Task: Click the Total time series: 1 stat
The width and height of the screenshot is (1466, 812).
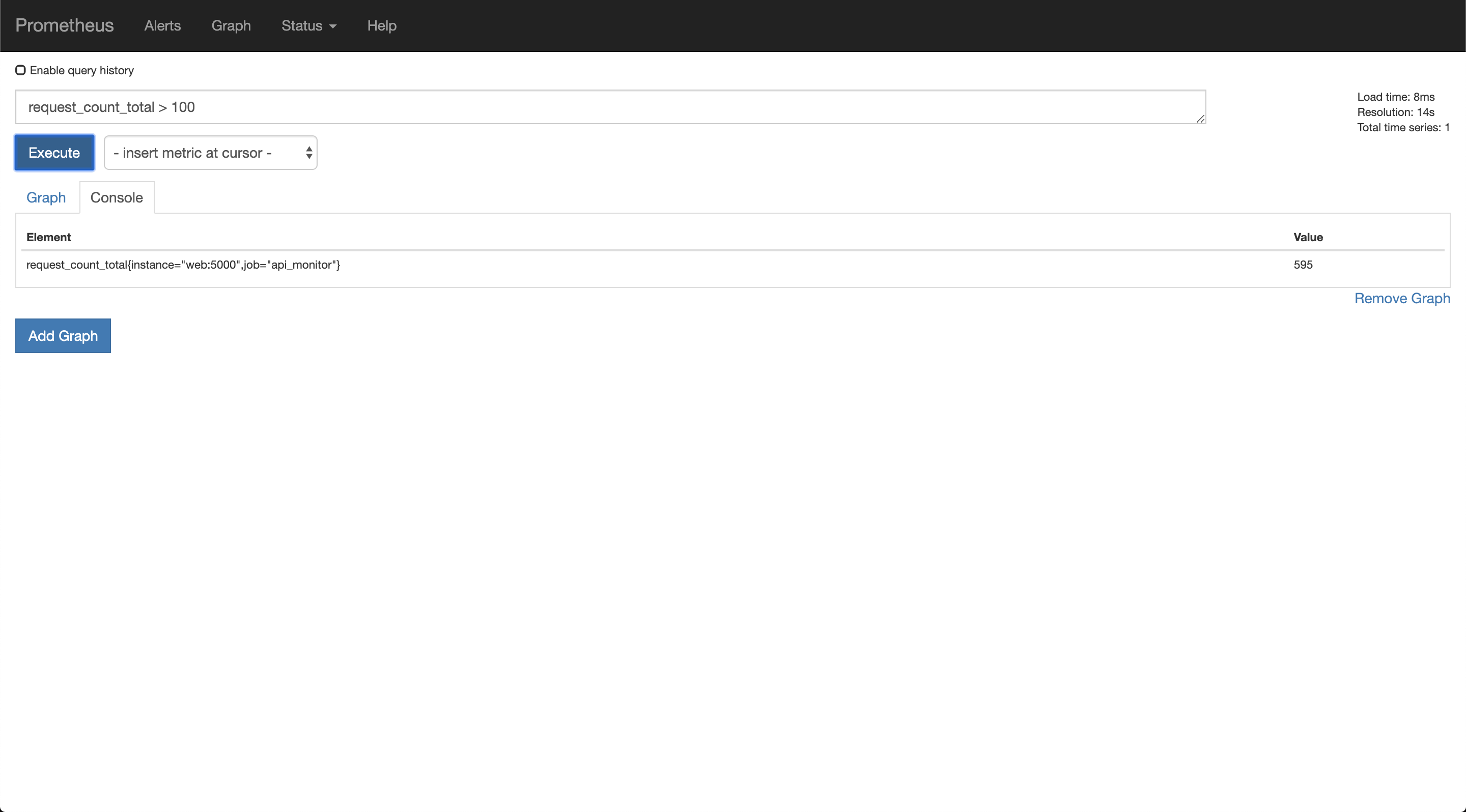Action: [1403, 127]
